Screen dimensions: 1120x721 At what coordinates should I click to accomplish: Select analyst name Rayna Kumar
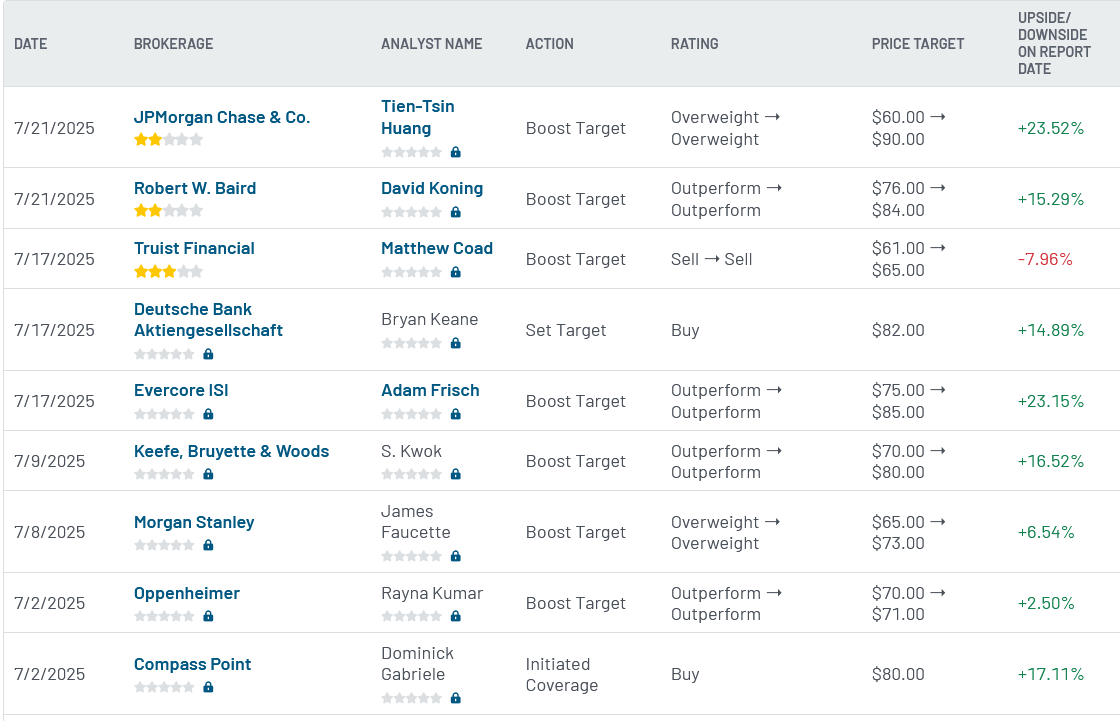coord(432,593)
